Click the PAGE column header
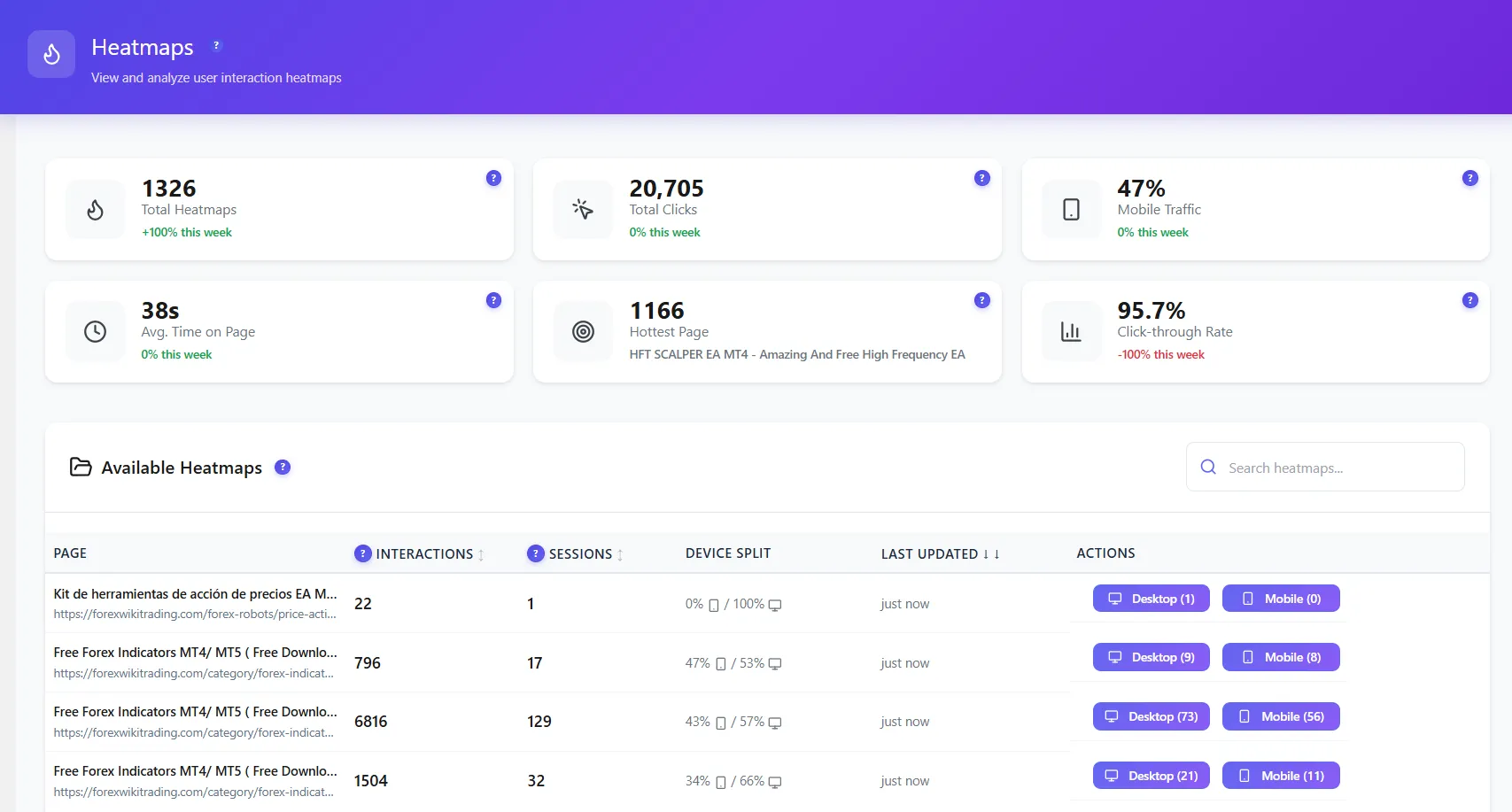 [70, 553]
